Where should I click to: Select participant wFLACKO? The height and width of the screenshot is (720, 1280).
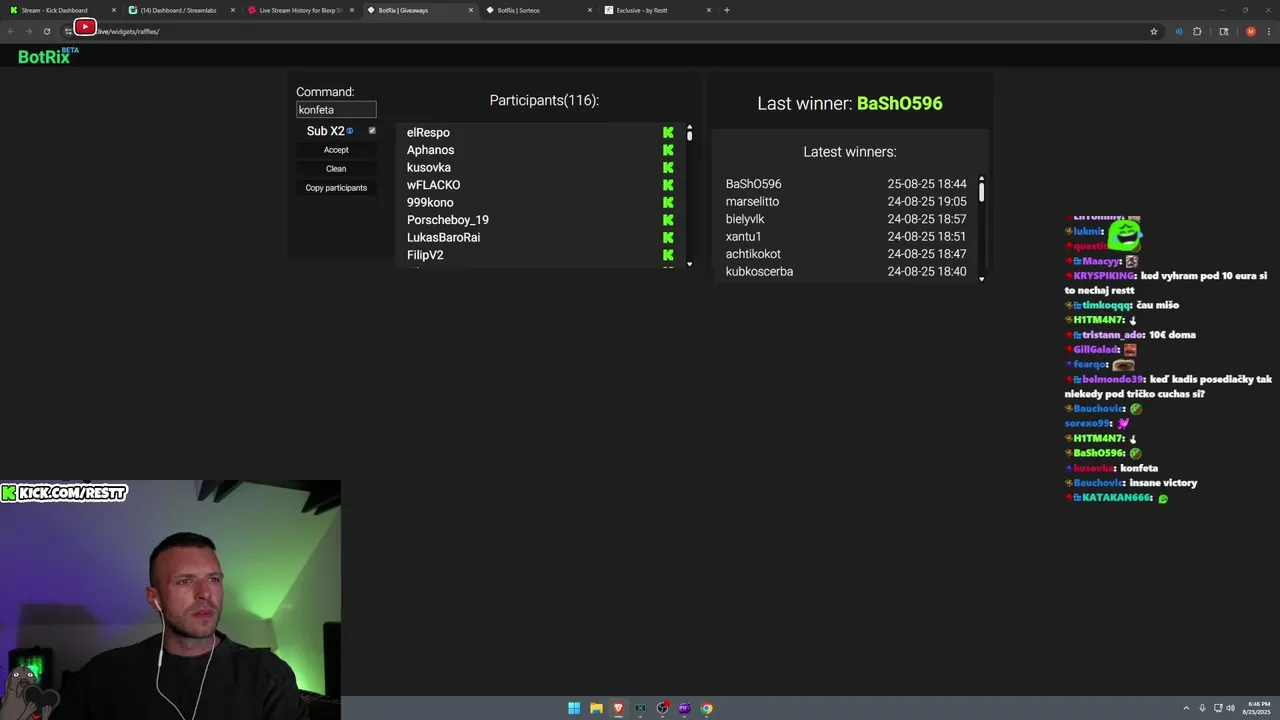point(433,185)
